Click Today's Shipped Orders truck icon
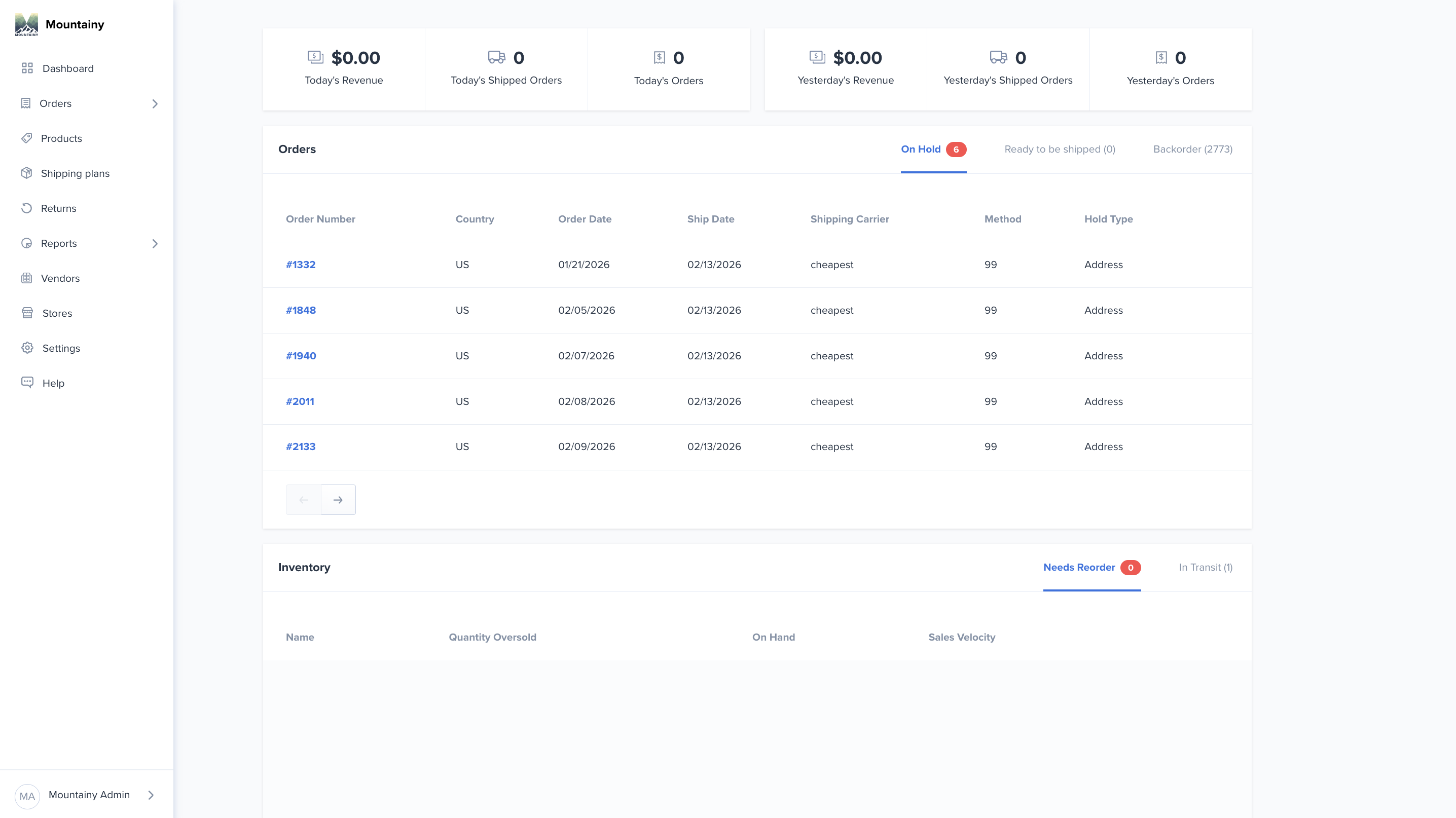The height and width of the screenshot is (818, 1456). tap(497, 57)
